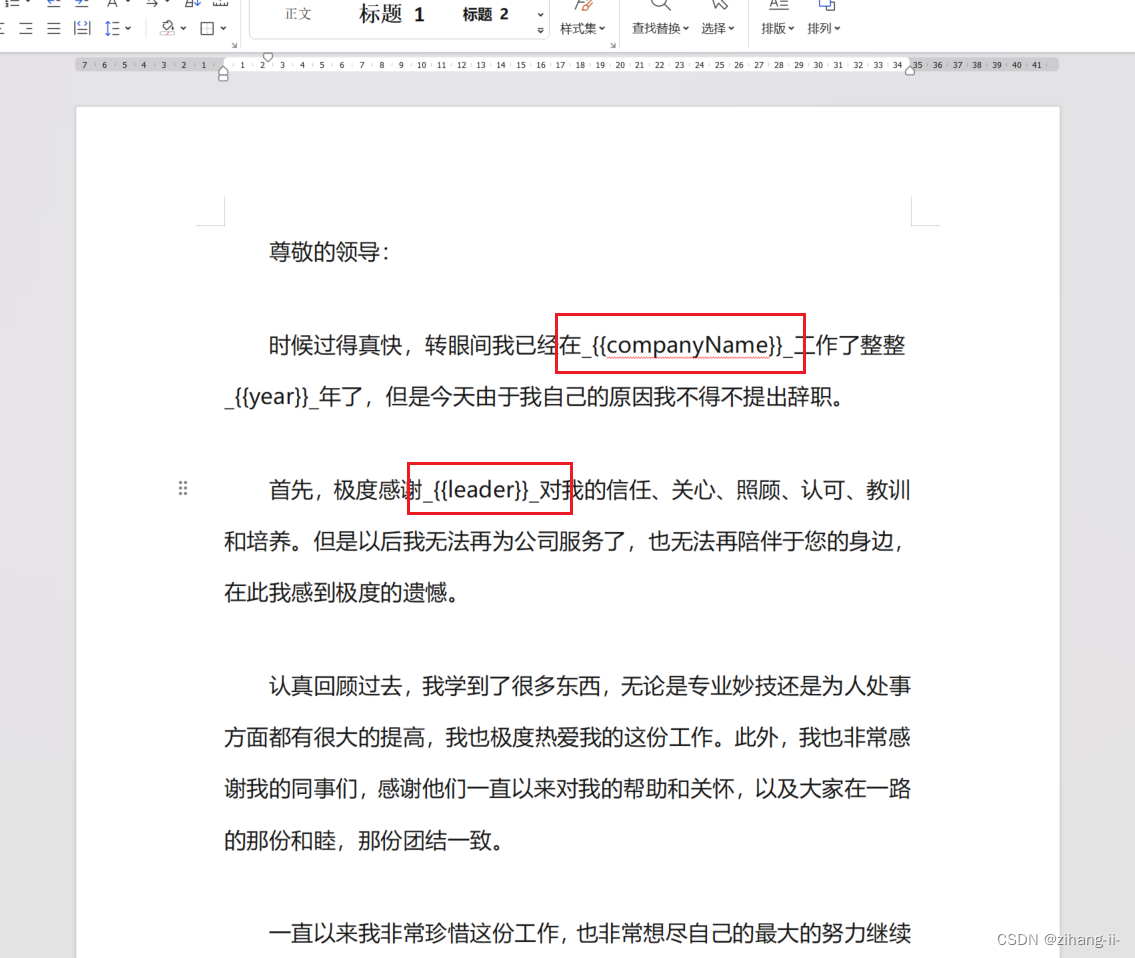The image size is (1135, 958).
Task: Apply distributed alignment to the paragraph
Action: click(82, 28)
